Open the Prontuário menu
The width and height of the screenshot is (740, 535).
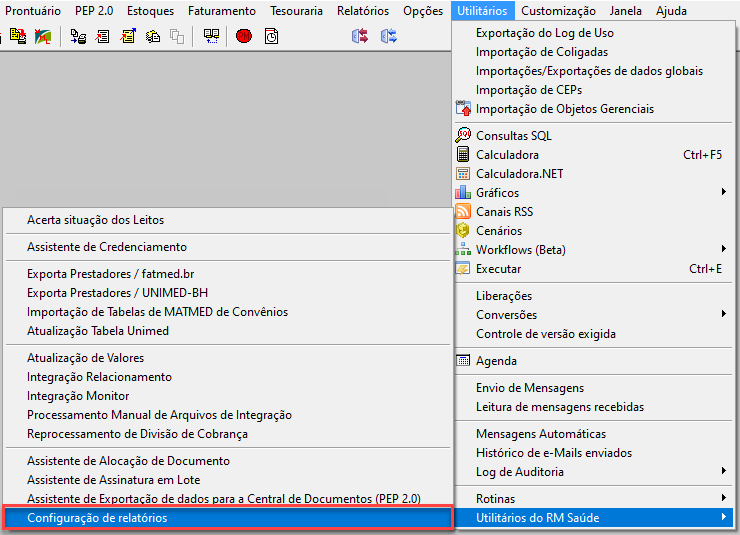pyautogui.click(x=33, y=10)
